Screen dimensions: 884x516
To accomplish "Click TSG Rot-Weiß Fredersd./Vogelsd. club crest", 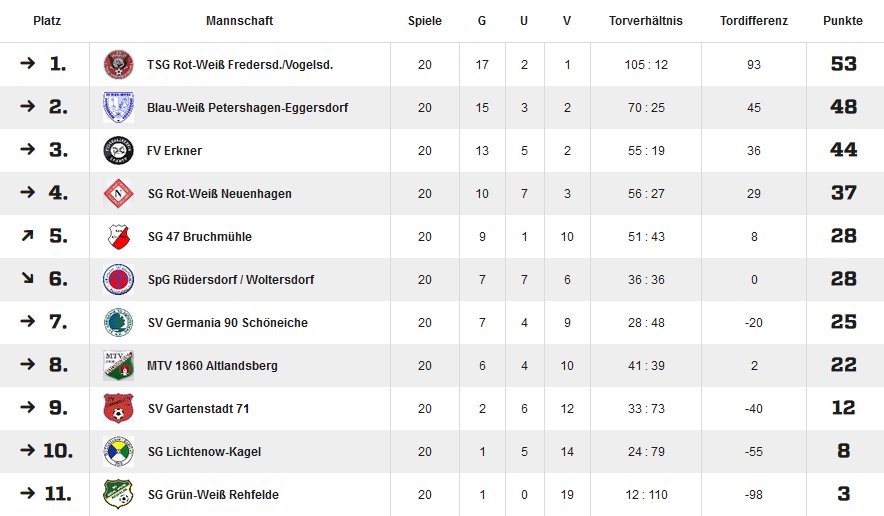I will tap(118, 64).
